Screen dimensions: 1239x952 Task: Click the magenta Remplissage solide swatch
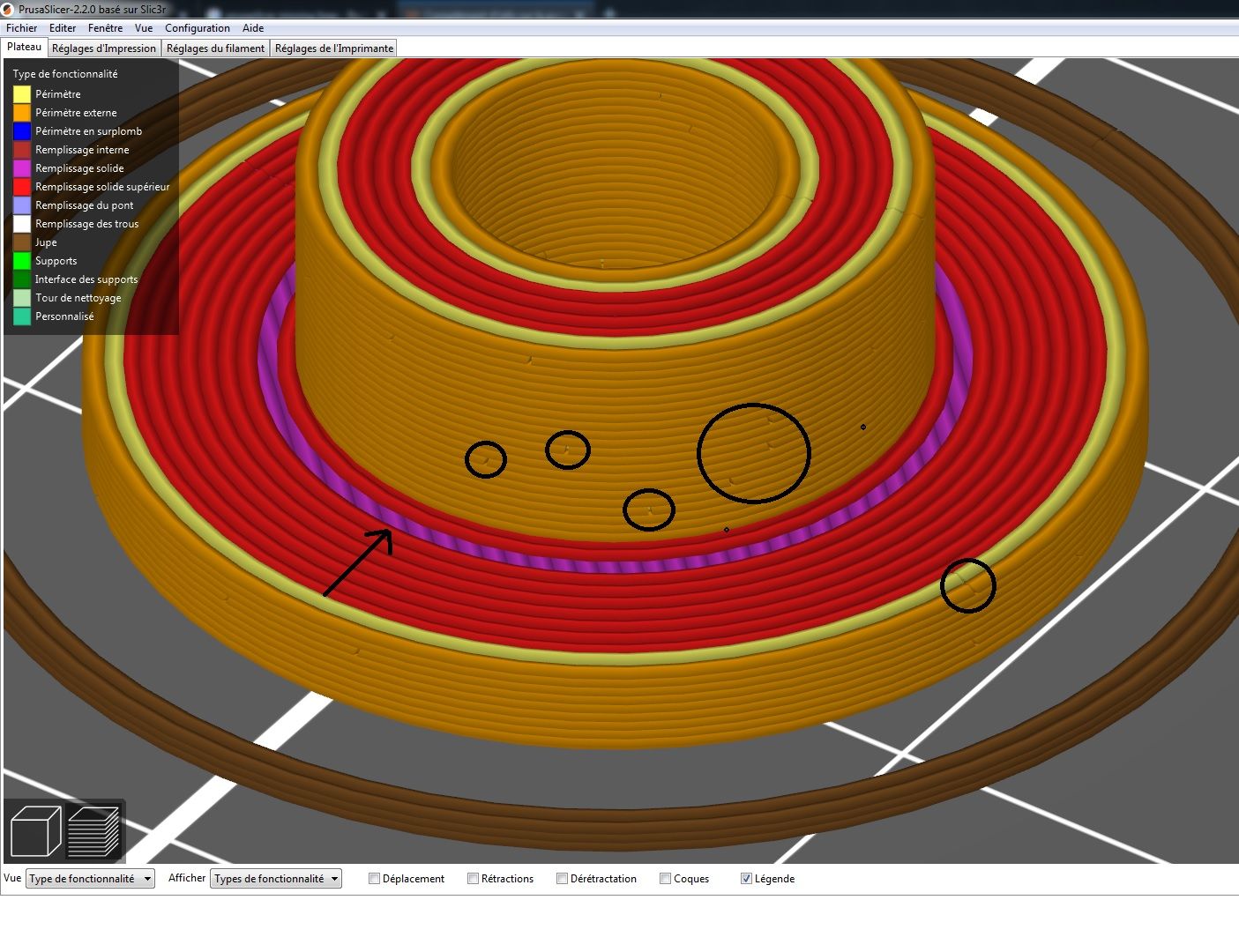22,168
